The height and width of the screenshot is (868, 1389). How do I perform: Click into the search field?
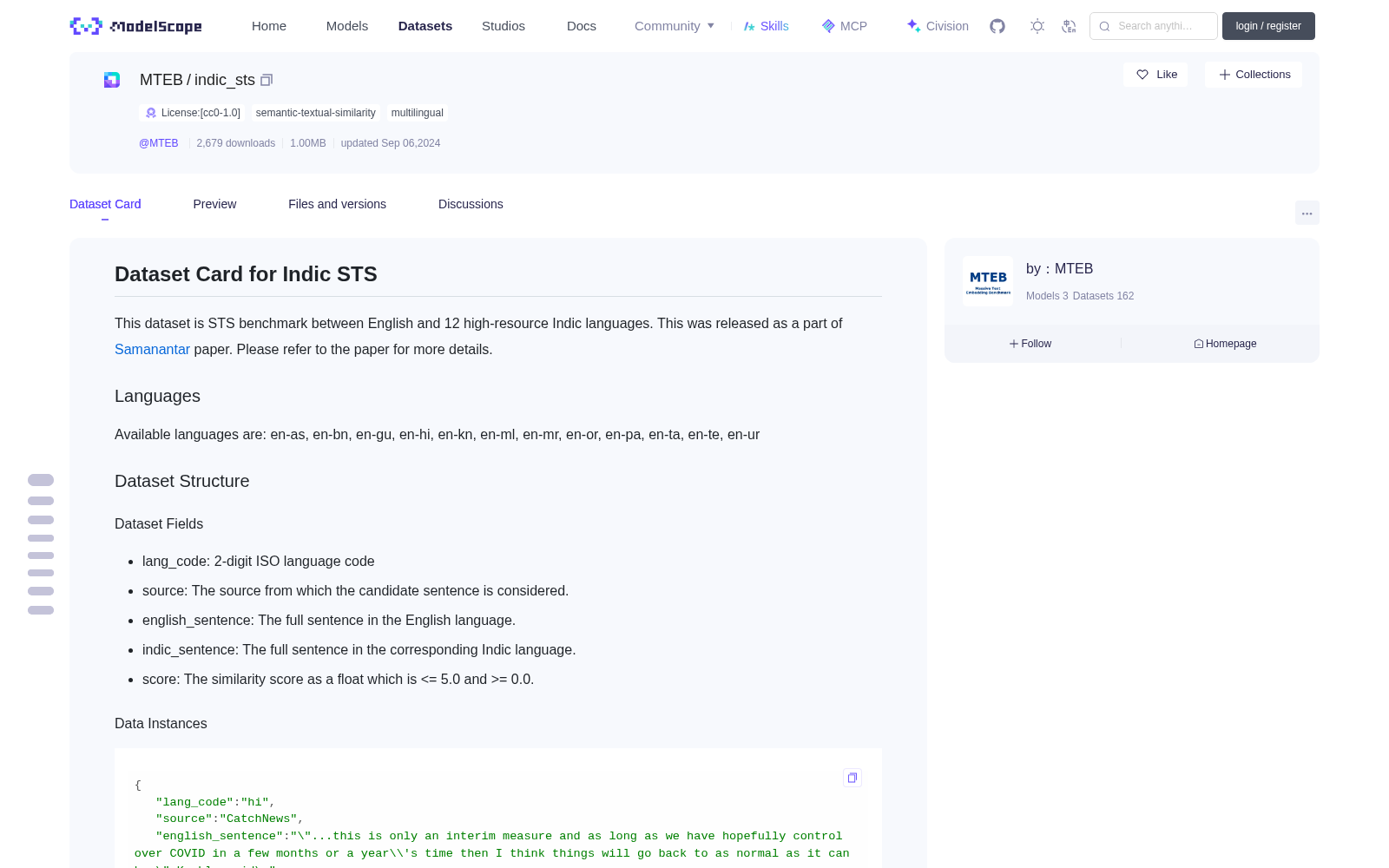pos(1154,26)
